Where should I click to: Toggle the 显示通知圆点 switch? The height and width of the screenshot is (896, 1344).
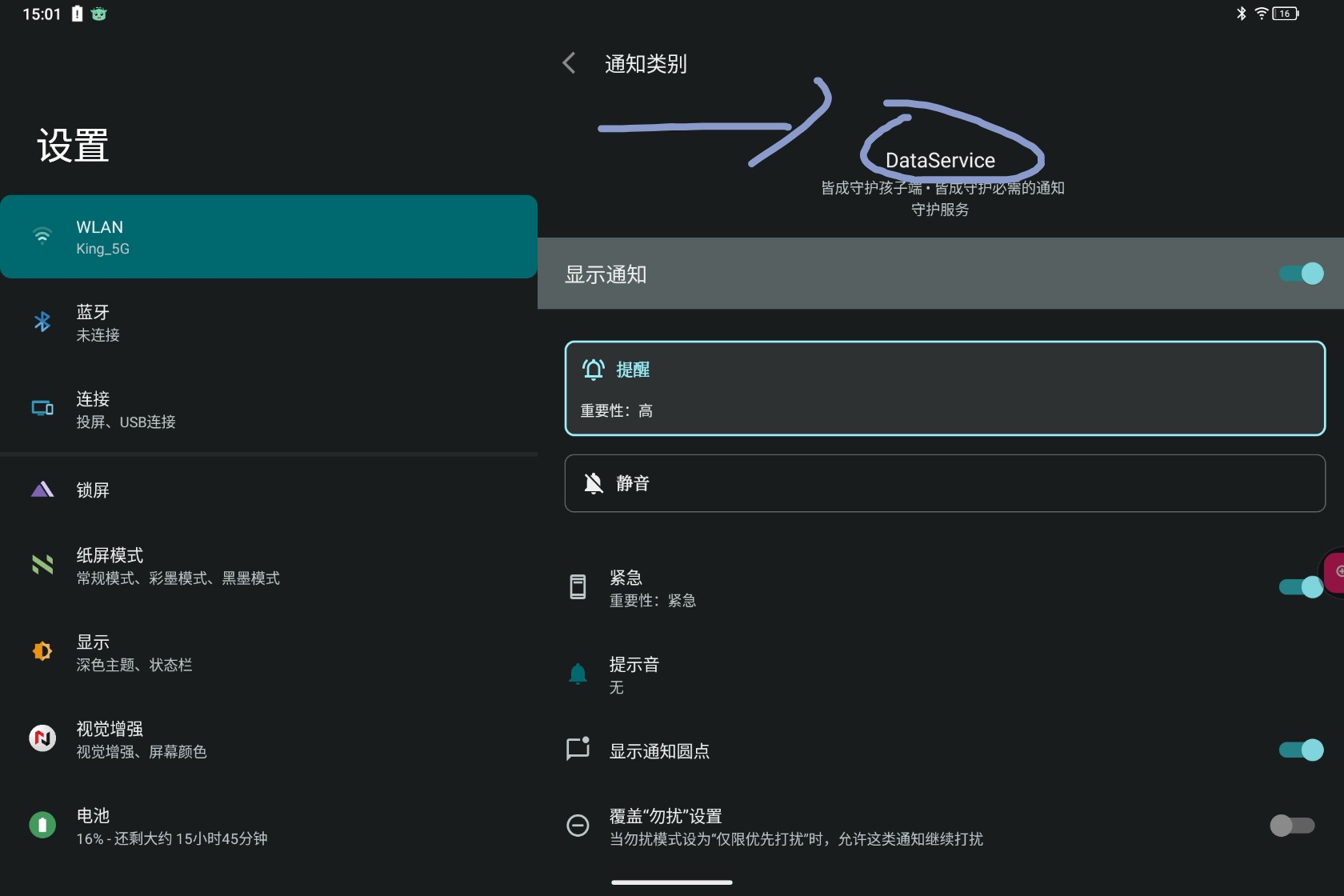pos(1301,750)
